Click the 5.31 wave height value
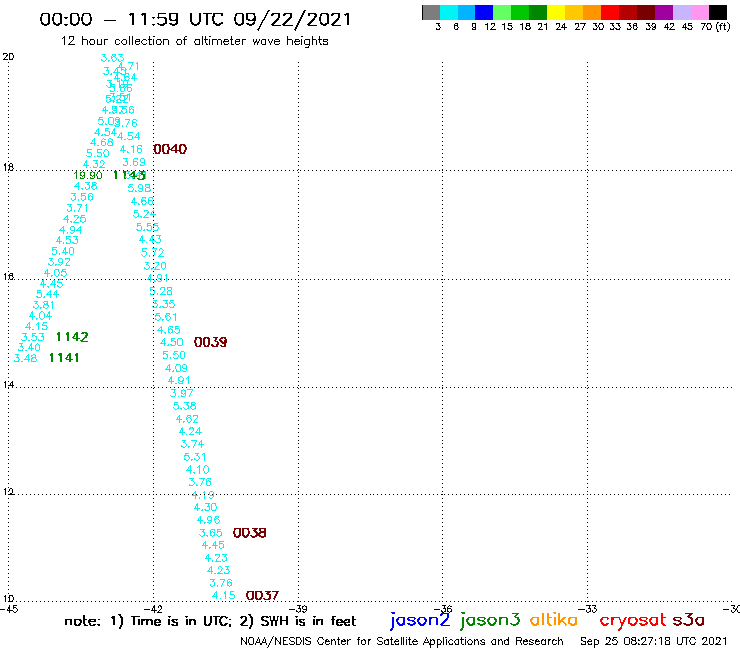 point(194,457)
